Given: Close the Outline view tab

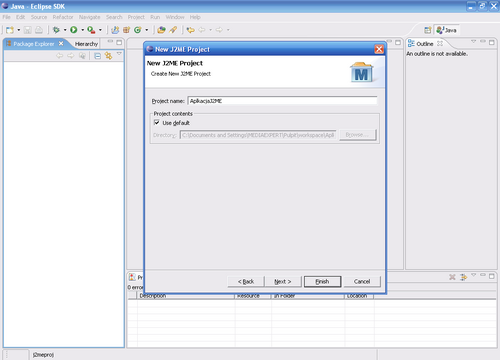Looking at the screenshot, I should [440, 44].
